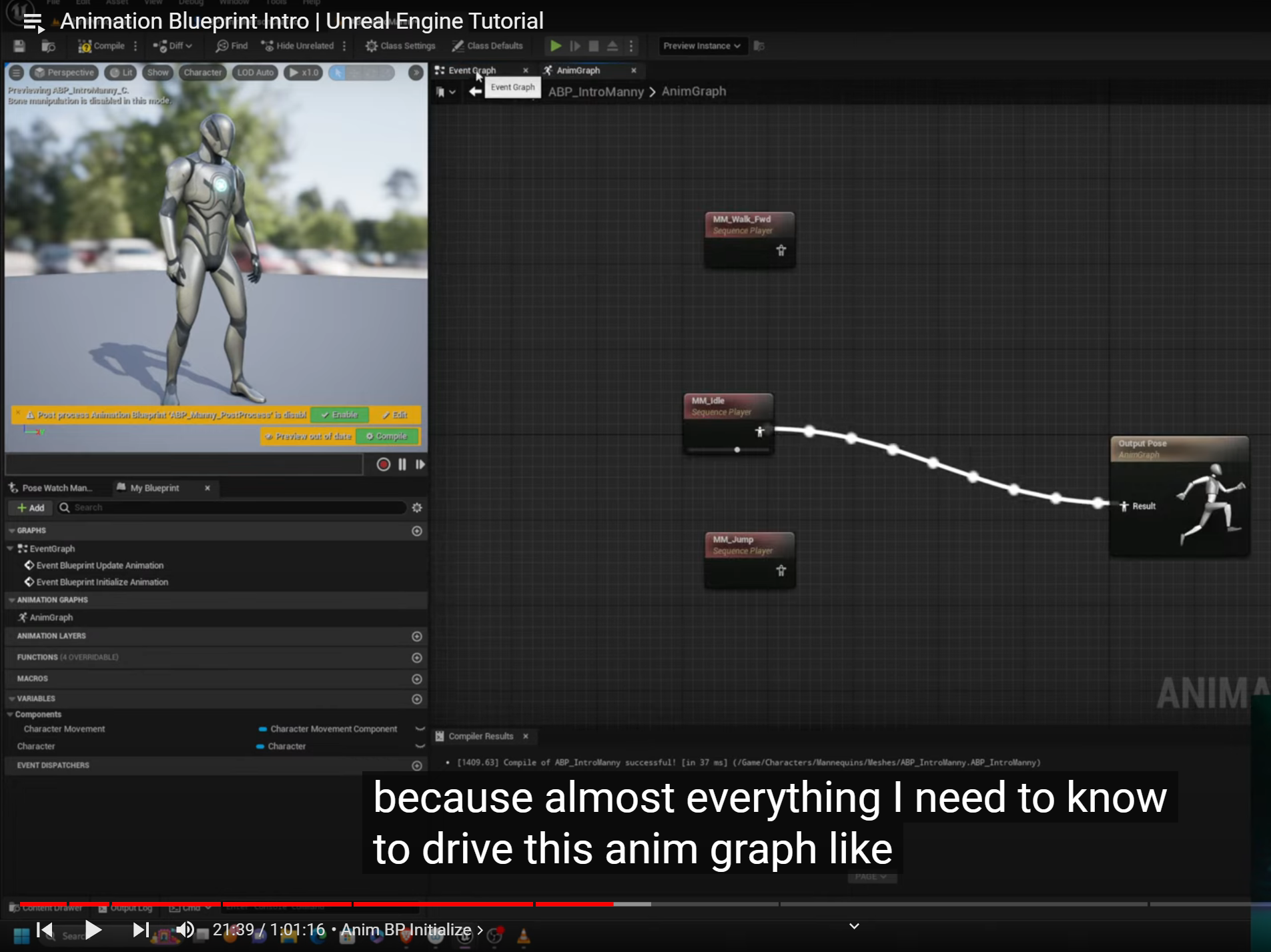Click the Add button in My Blueprint
Viewport: 1271px width, 952px height.
tap(31, 508)
